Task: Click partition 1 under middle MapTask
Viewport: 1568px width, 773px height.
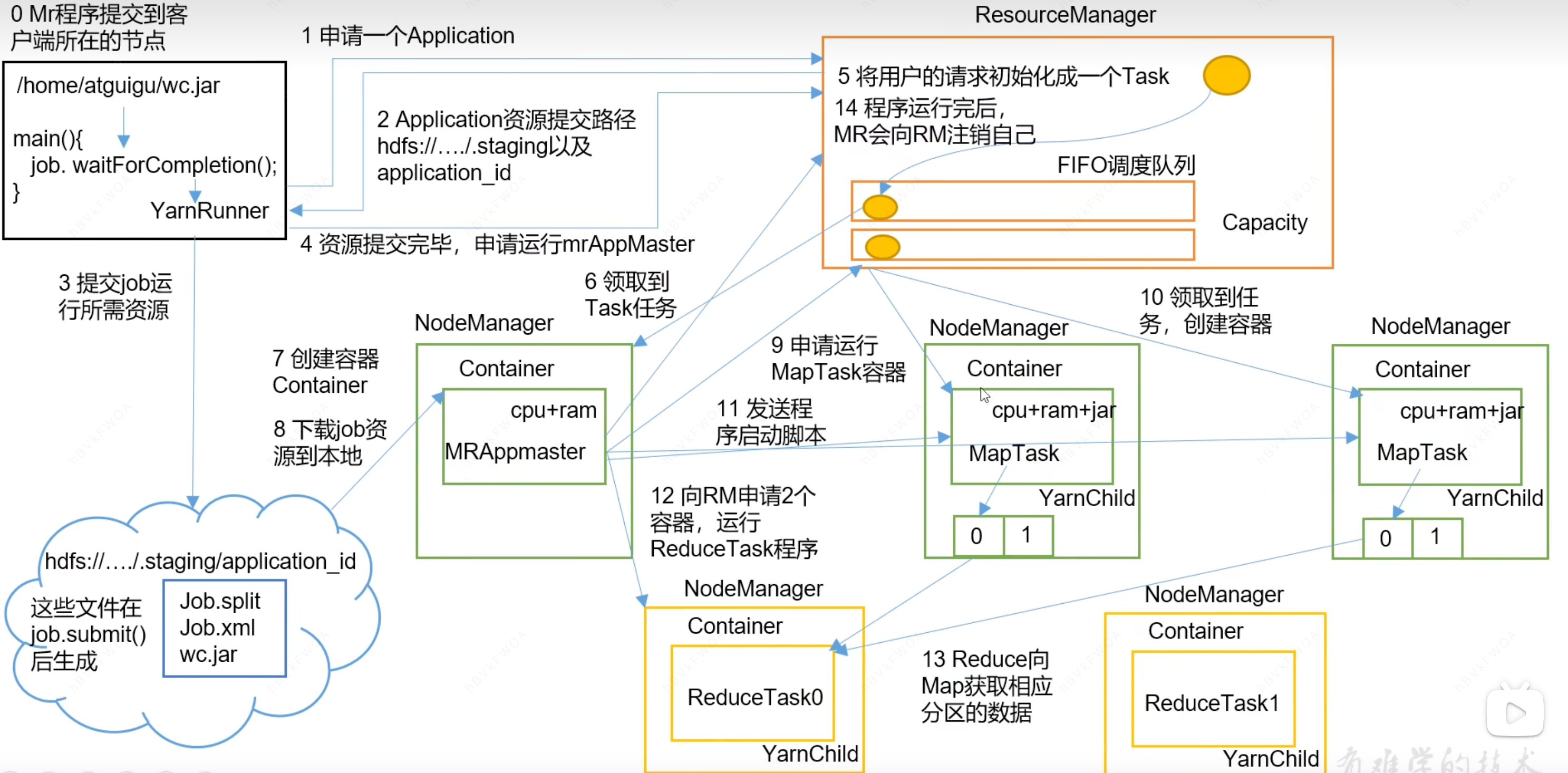Action: point(1027,536)
